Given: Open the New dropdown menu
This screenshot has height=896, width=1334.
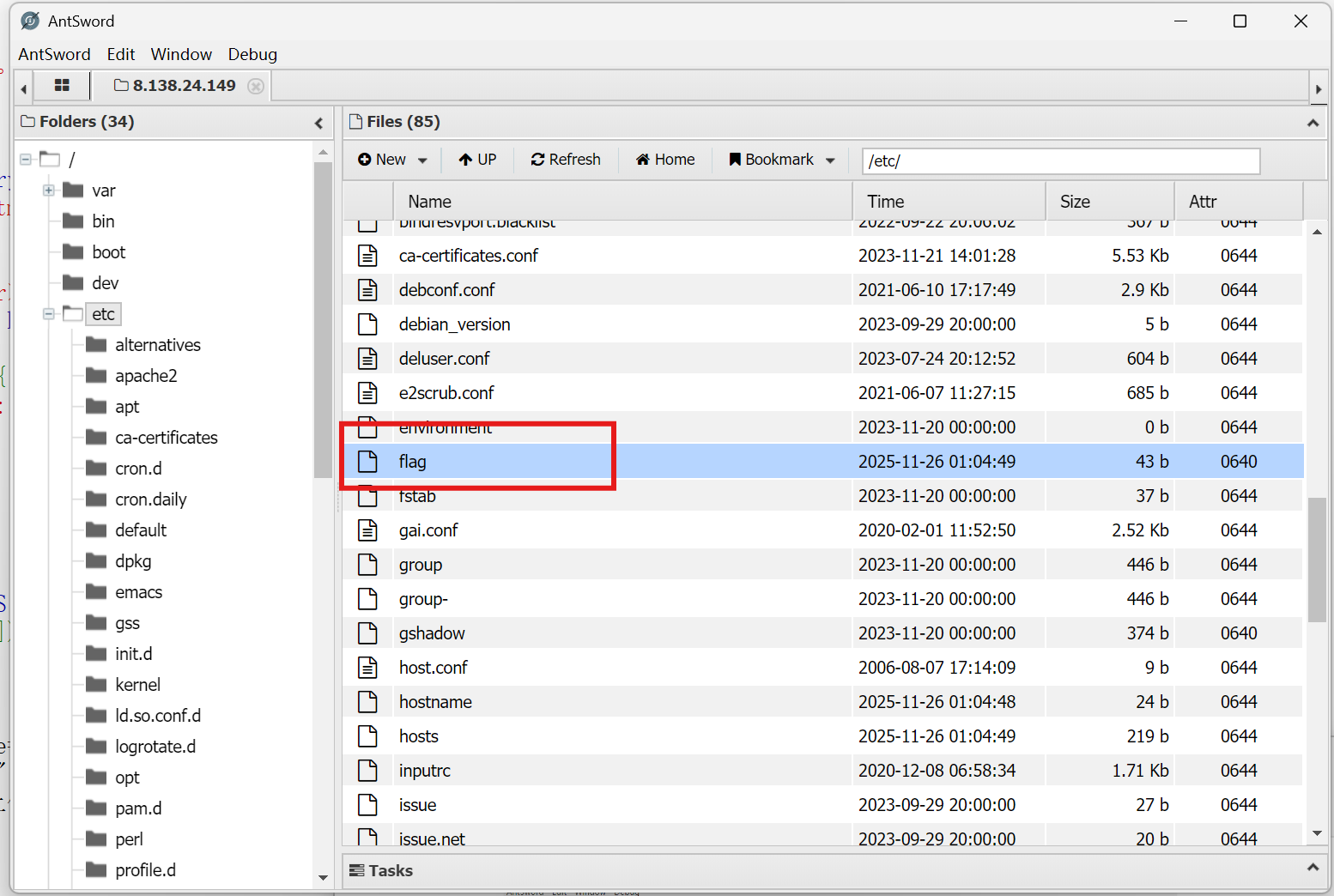Looking at the screenshot, I should point(392,160).
